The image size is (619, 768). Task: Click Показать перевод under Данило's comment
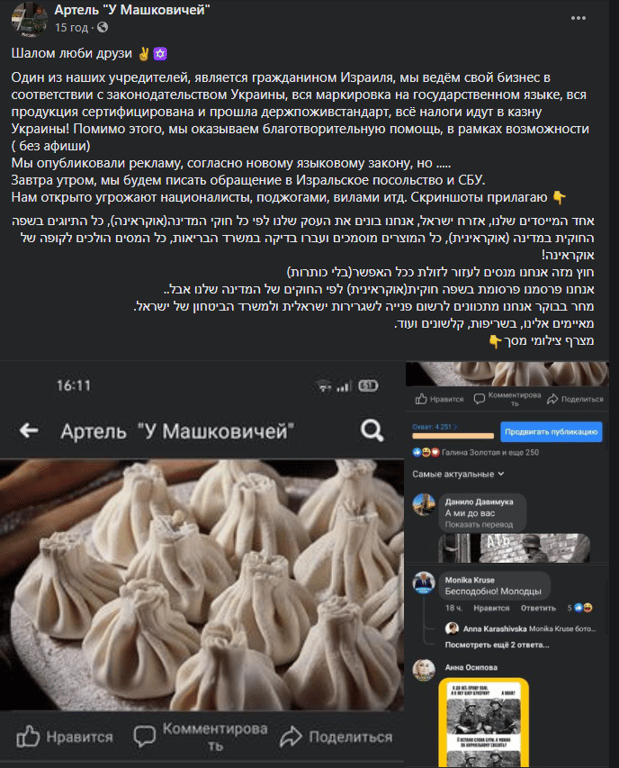coord(478,525)
